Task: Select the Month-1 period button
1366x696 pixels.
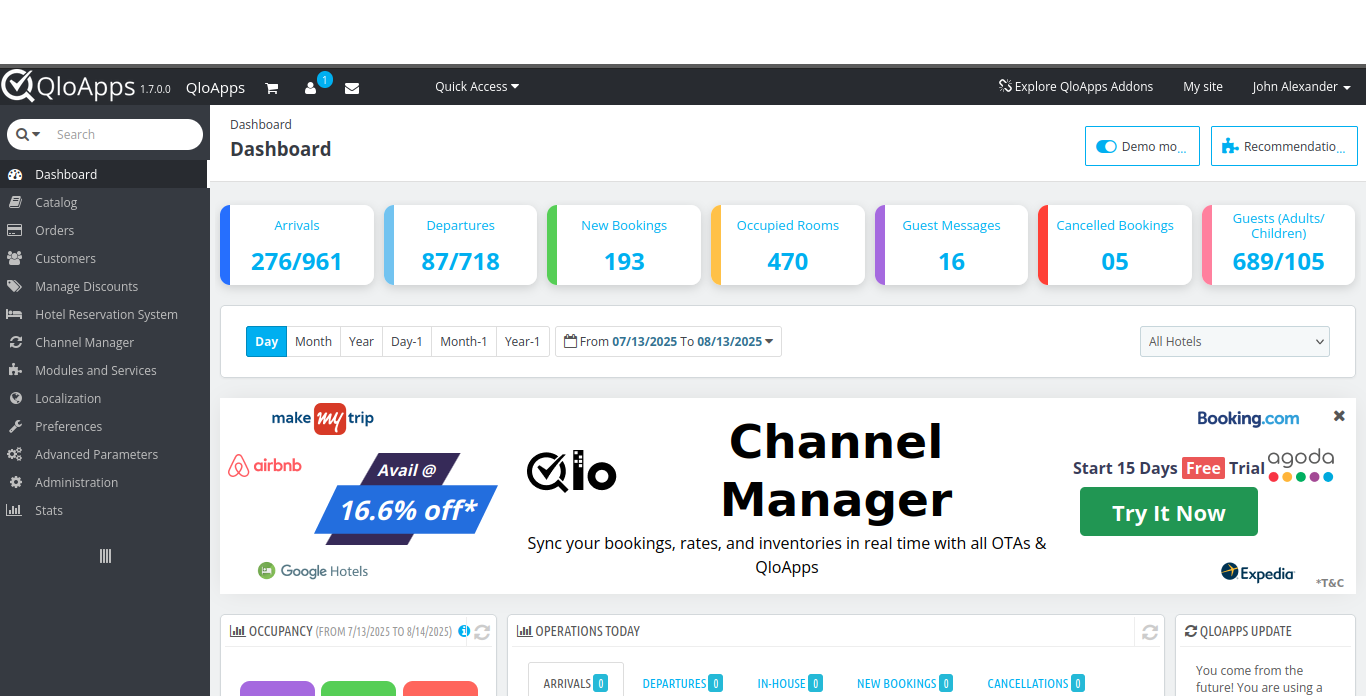Action: [x=464, y=341]
